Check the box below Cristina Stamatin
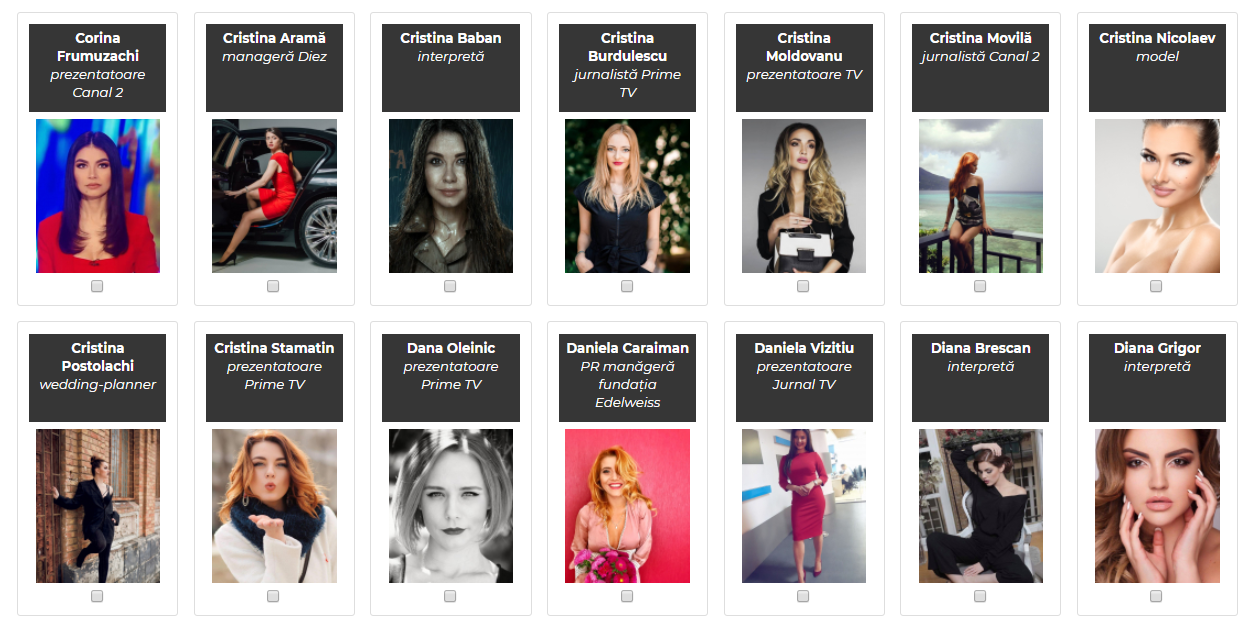This screenshot has width=1247, height=627. tap(273, 596)
